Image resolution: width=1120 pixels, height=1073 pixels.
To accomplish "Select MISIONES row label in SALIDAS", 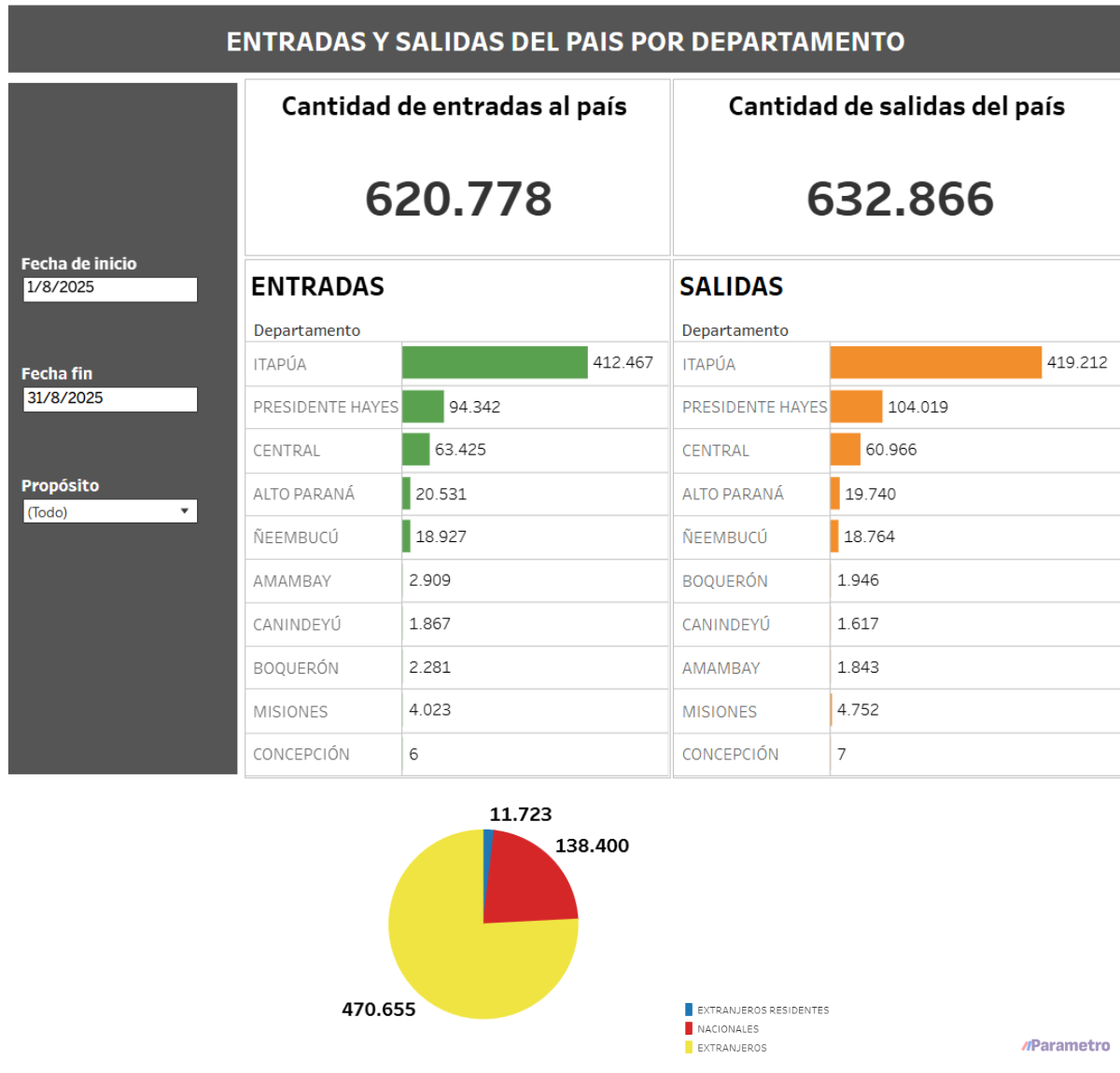I will point(720,711).
